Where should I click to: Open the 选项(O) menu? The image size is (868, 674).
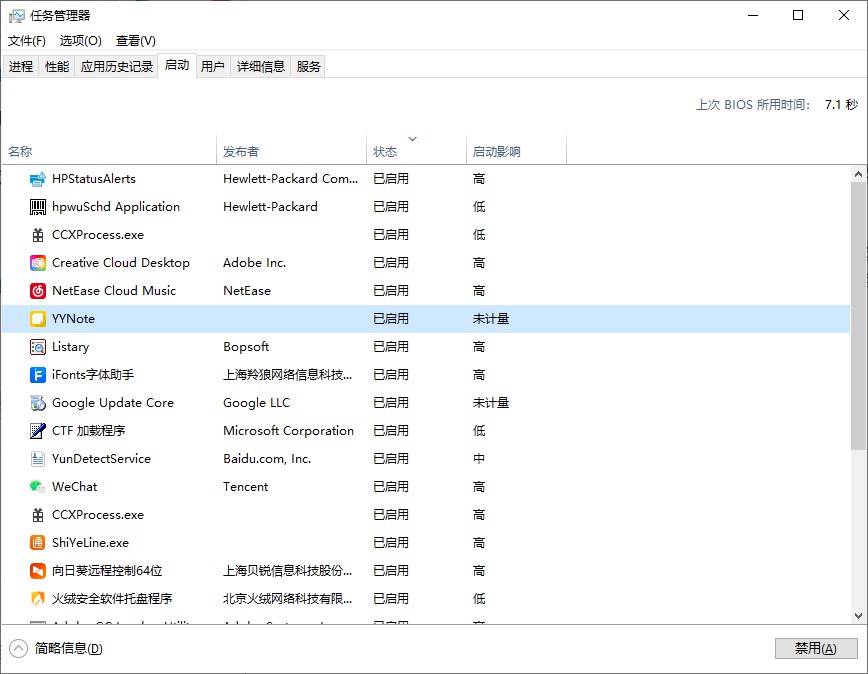point(80,40)
